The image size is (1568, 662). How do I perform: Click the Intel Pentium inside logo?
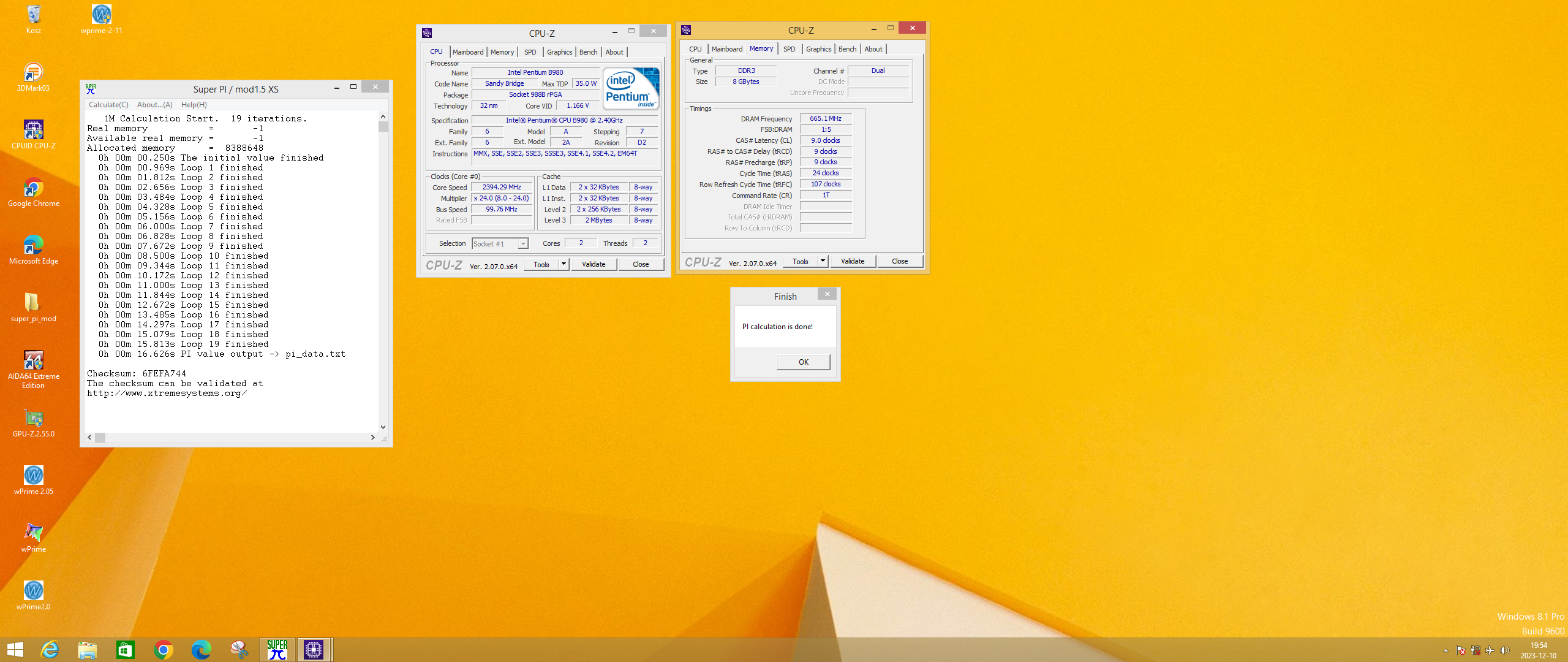(x=631, y=88)
